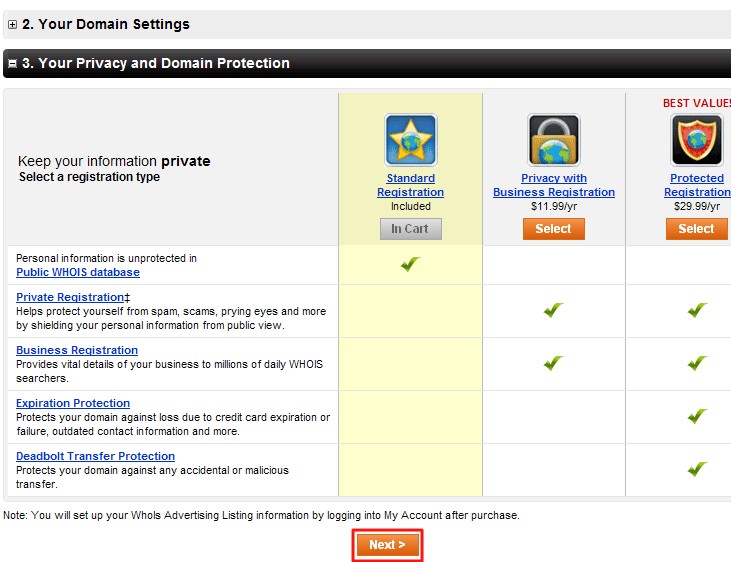Select the $11.99/yr Privacy with Business plan
731x562 pixels.
click(x=553, y=229)
